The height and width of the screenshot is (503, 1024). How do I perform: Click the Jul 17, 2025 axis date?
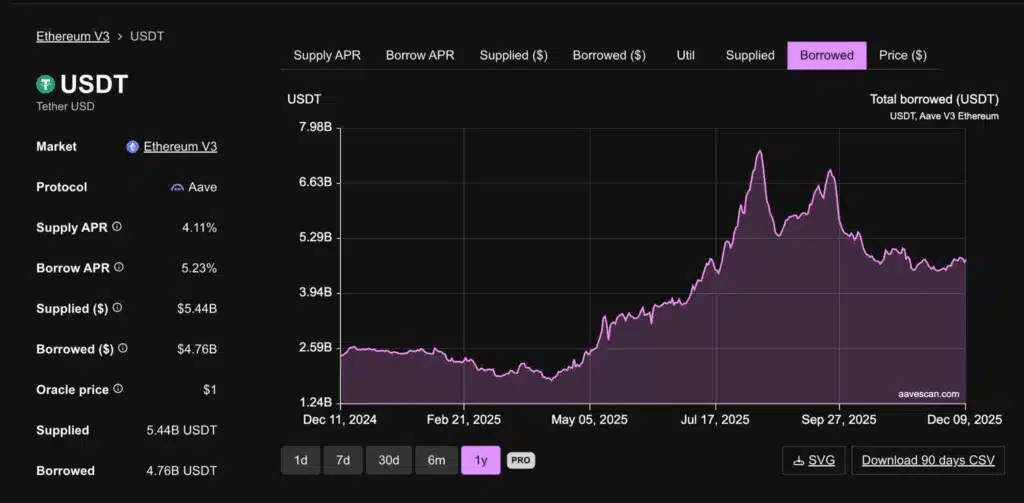click(x=715, y=420)
